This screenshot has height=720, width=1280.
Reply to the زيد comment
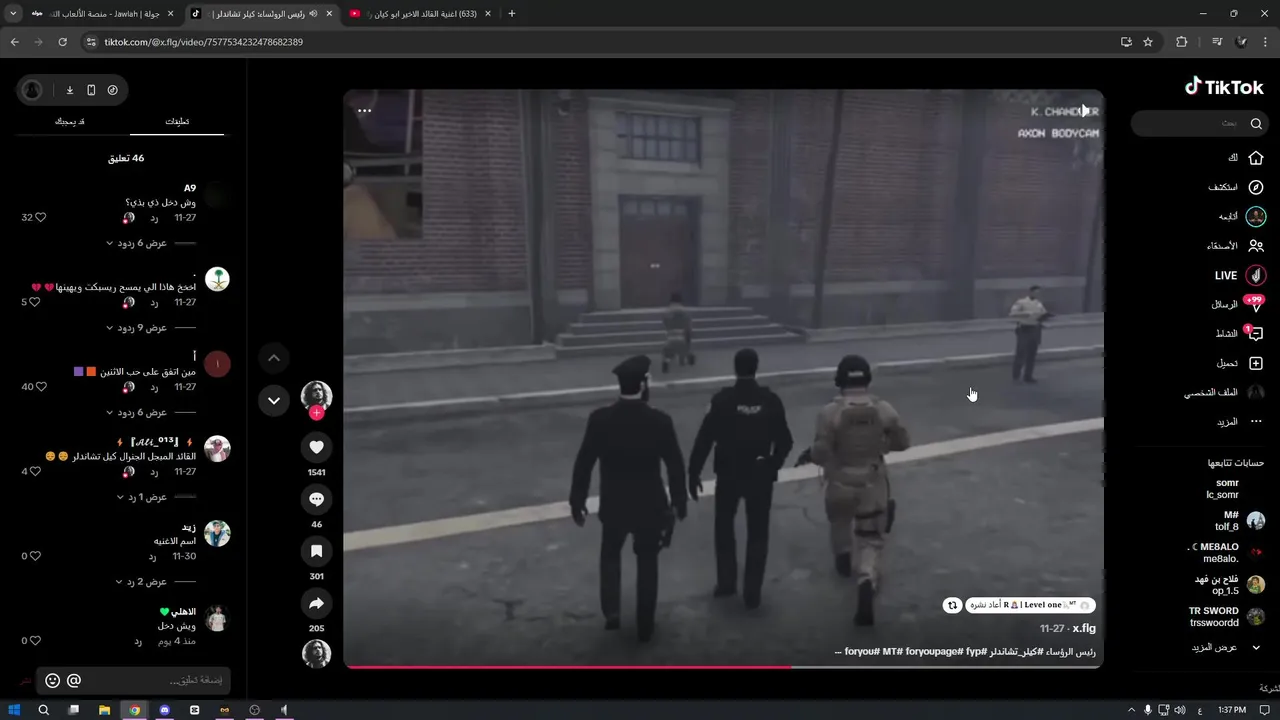coord(153,556)
